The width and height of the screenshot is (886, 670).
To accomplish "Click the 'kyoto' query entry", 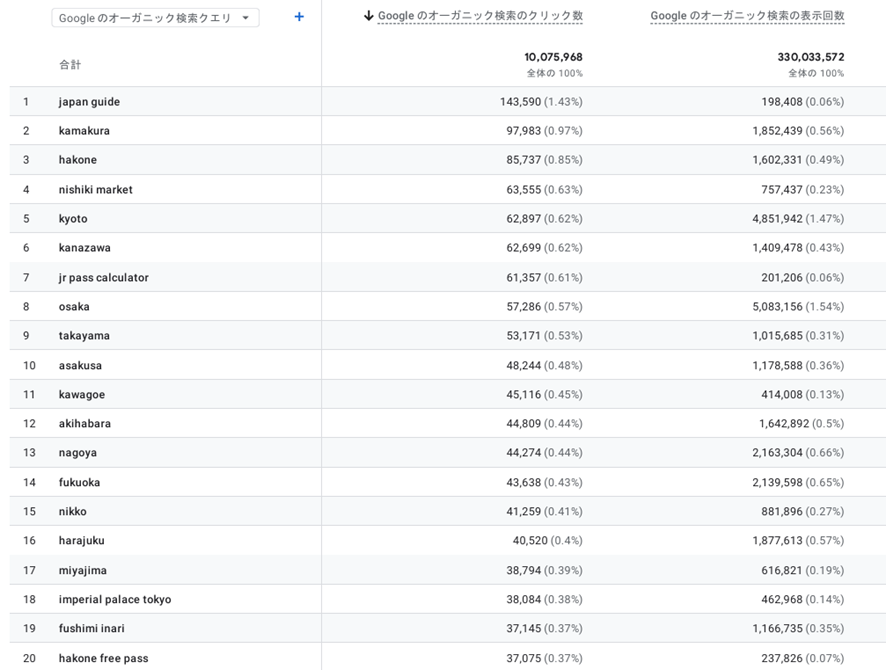I will click(x=73, y=219).
